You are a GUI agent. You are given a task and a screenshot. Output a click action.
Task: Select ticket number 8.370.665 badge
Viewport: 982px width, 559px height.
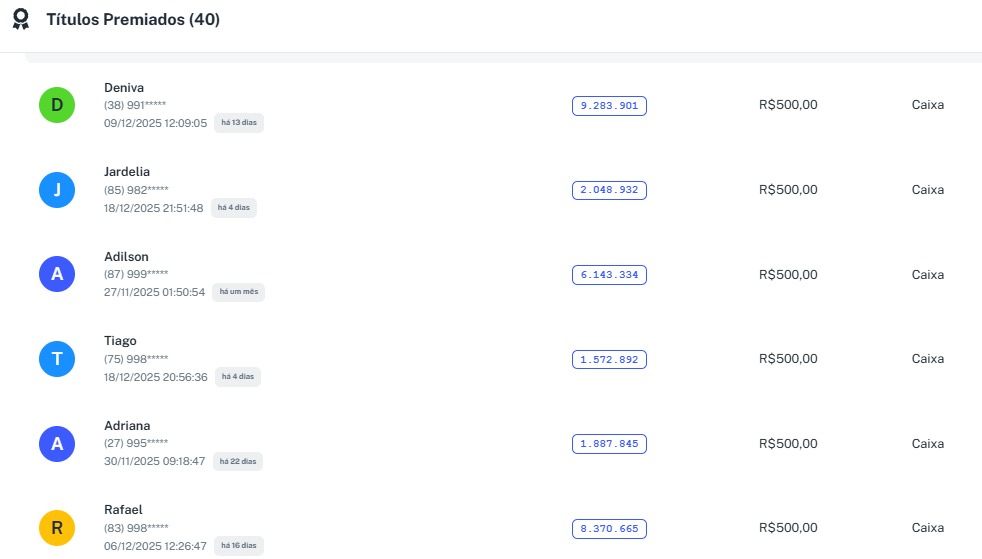pyautogui.click(x=609, y=528)
